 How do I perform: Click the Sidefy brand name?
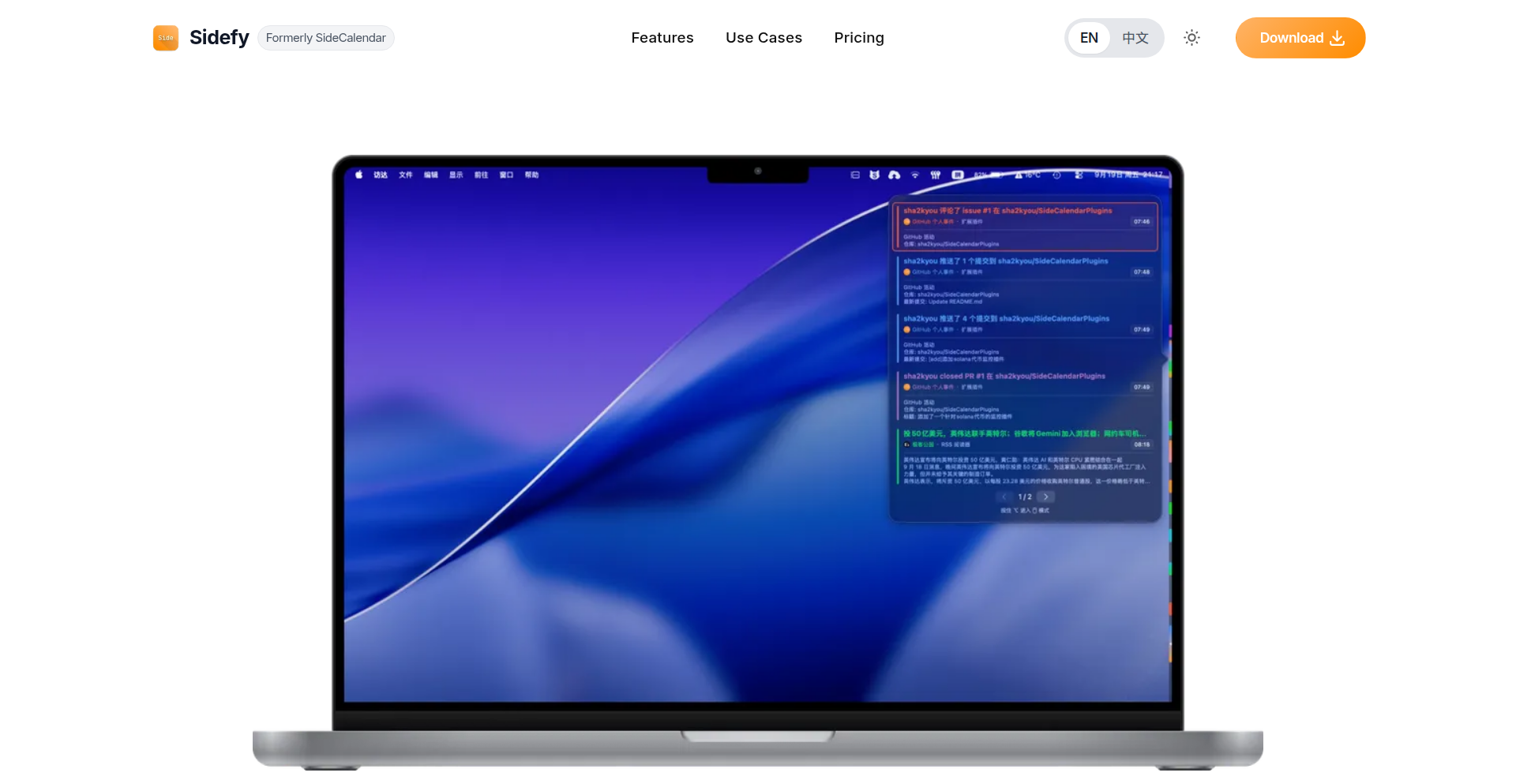(220, 38)
